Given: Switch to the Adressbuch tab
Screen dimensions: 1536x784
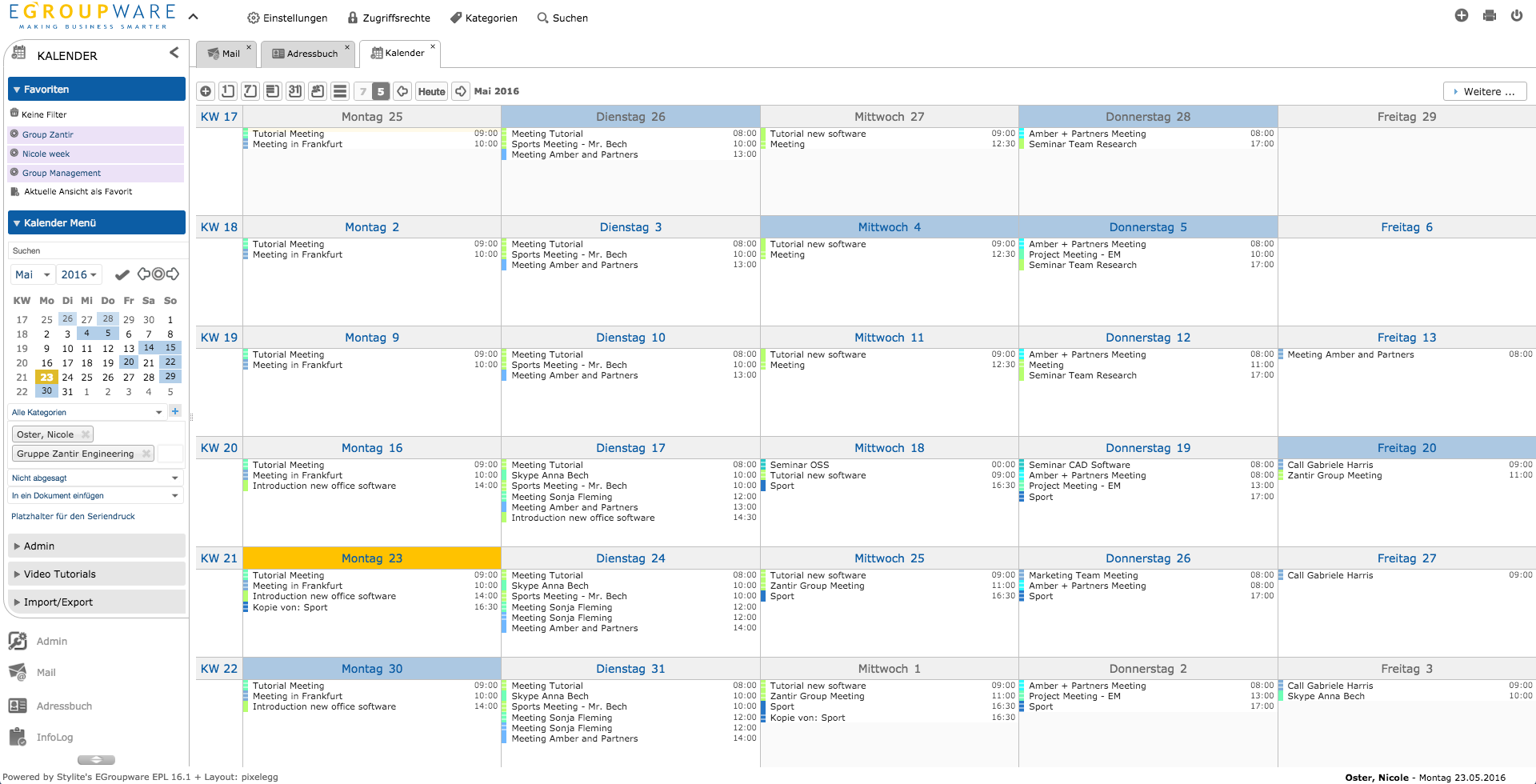Looking at the screenshot, I should 306,54.
